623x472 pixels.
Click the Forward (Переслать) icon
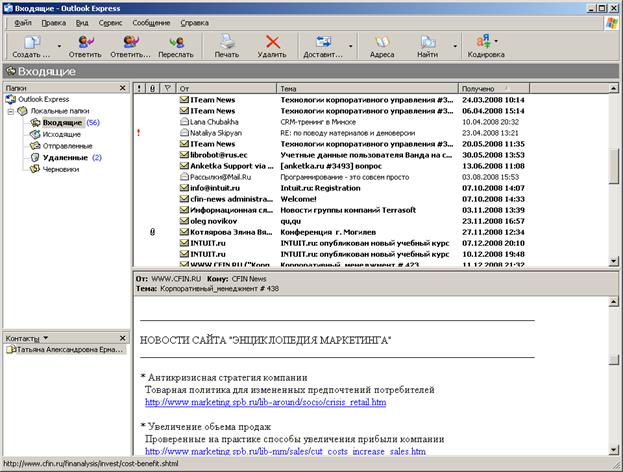176,42
